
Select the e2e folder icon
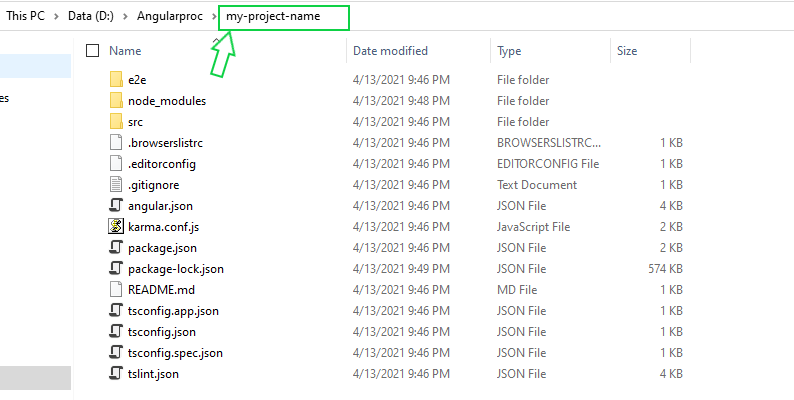(x=116, y=79)
